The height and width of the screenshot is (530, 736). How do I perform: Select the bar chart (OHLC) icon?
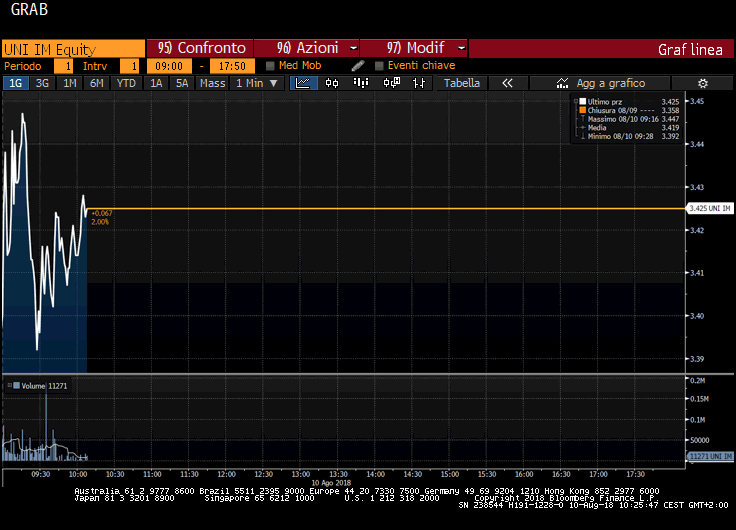pyautogui.click(x=361, y=83)
